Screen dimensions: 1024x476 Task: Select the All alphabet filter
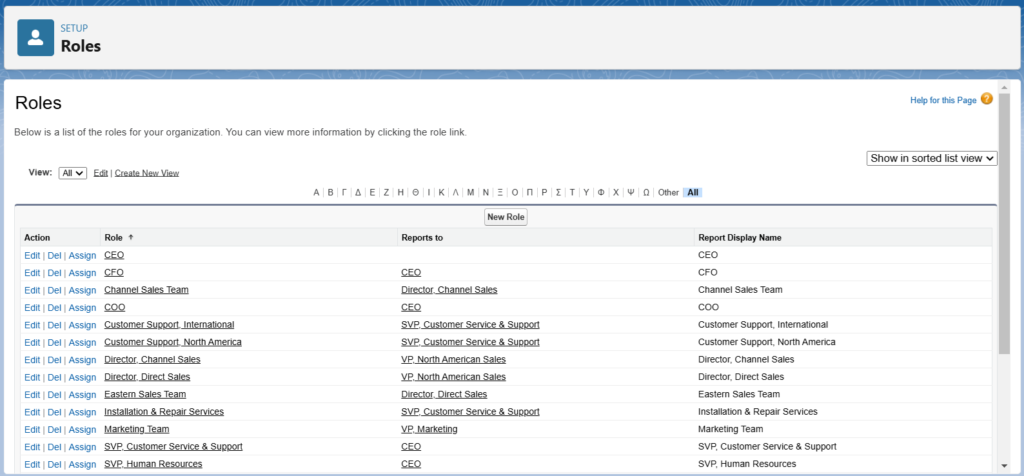coord(693,193)
